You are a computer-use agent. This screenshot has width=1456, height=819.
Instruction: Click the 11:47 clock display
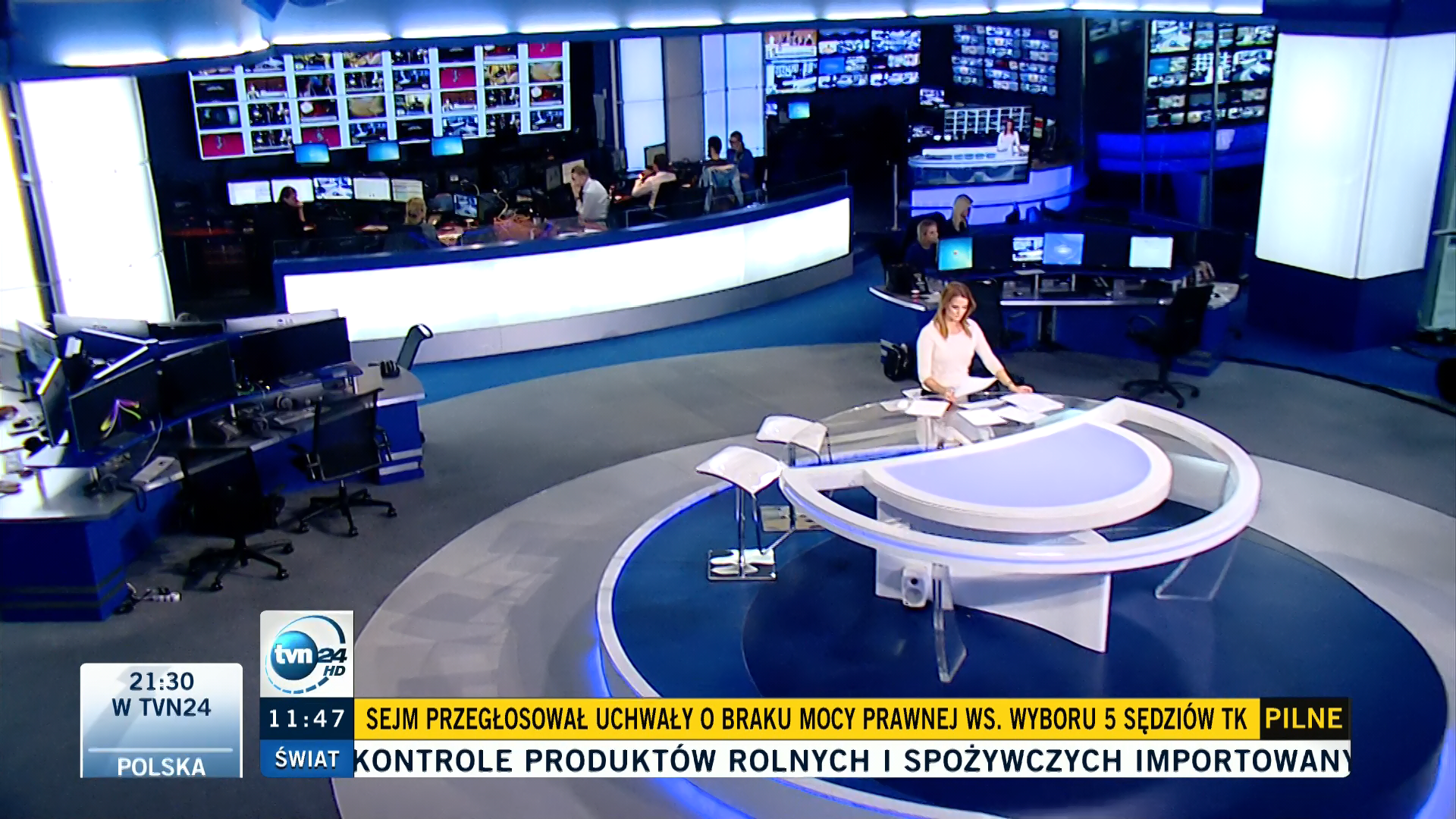(x=306, y=718)
